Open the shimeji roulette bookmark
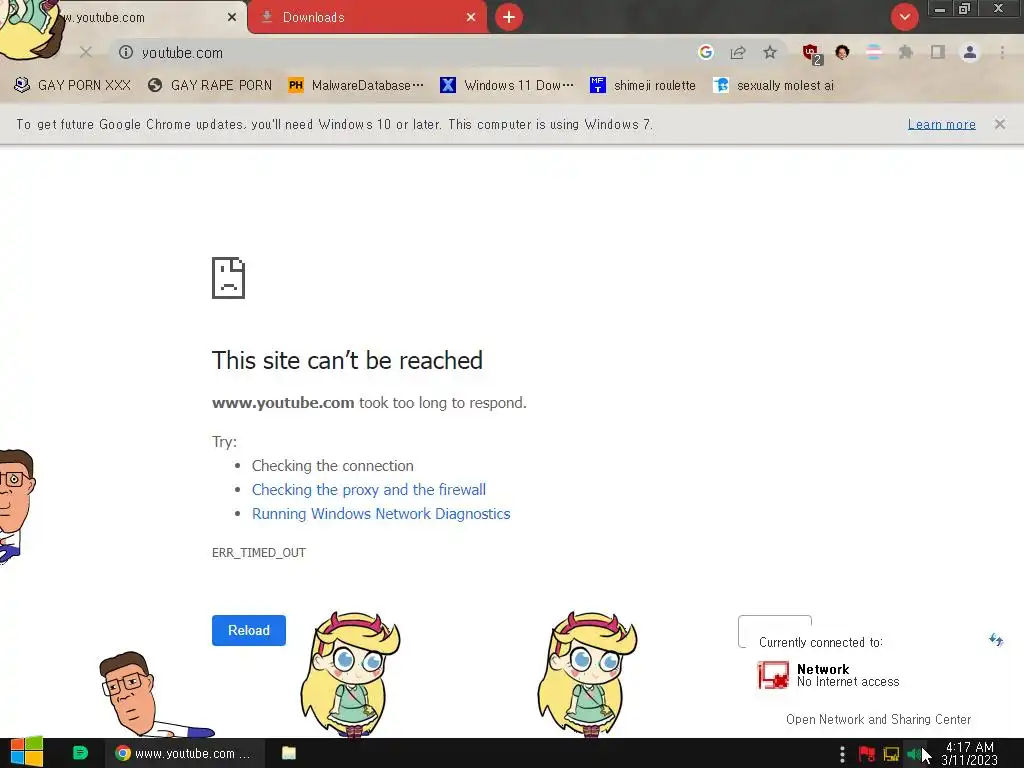1024x768 pixels. [x=643, y=86]
